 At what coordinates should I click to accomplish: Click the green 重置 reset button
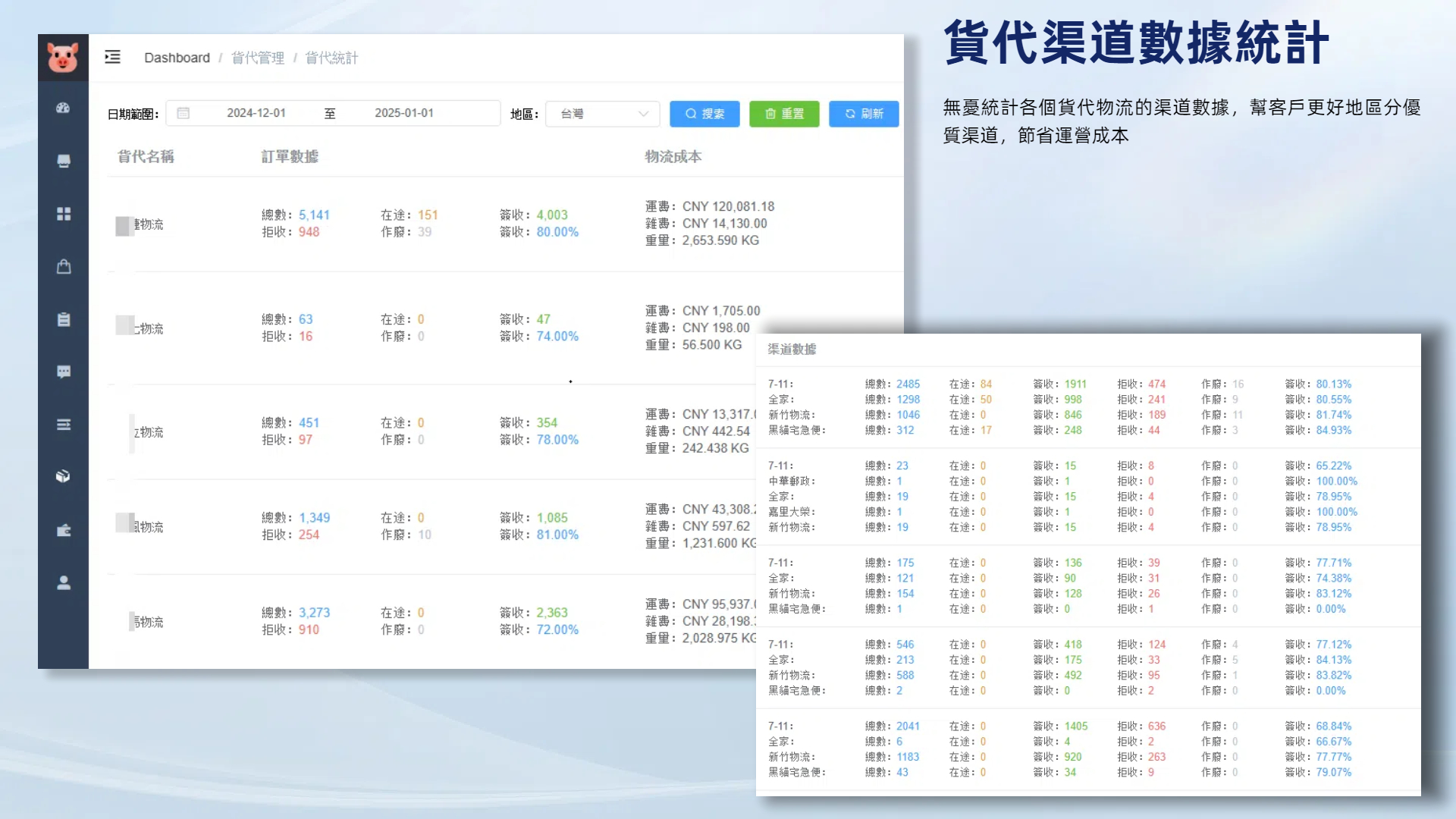pos(784,114)
